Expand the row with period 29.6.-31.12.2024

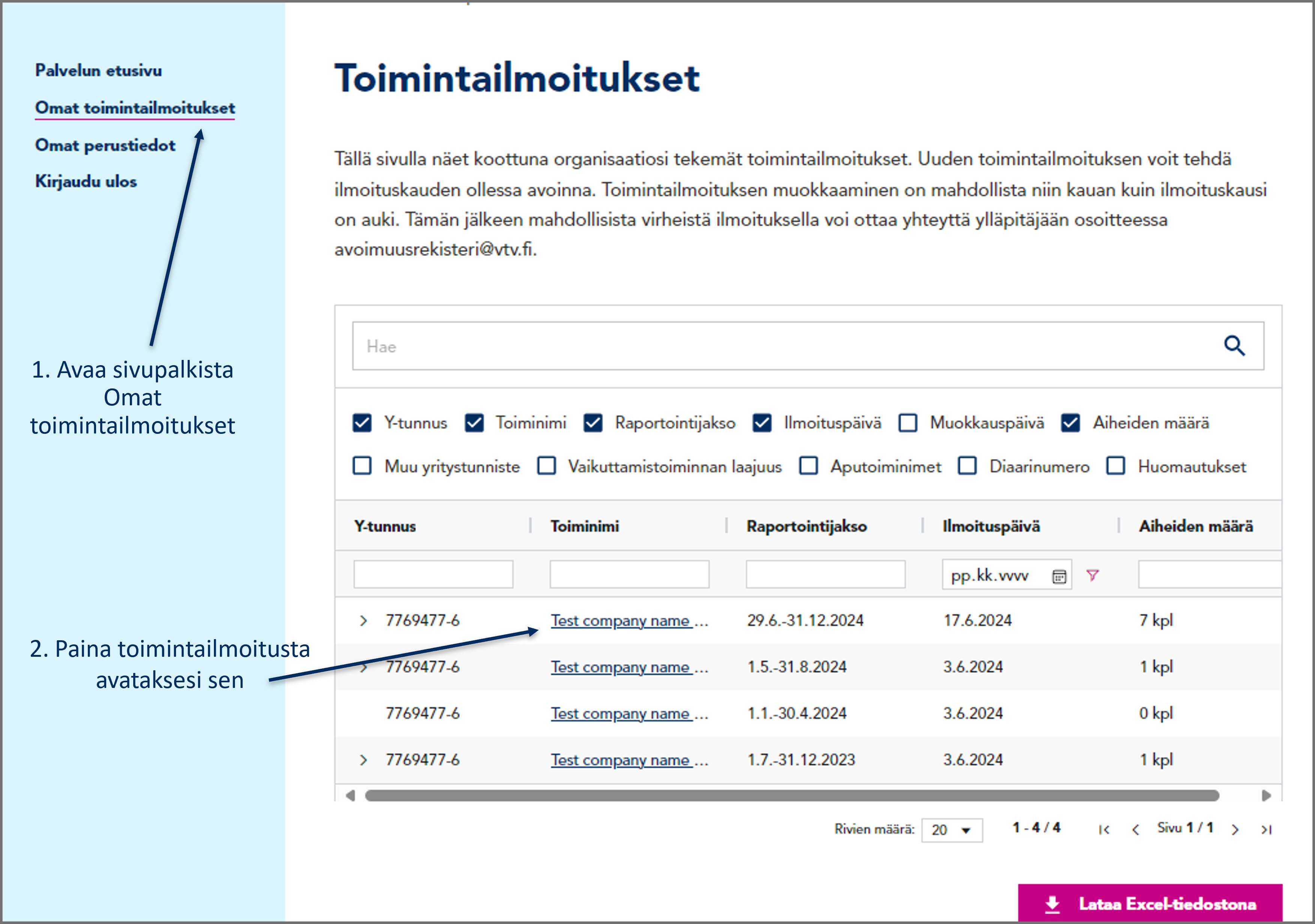[x=363, y=620]
